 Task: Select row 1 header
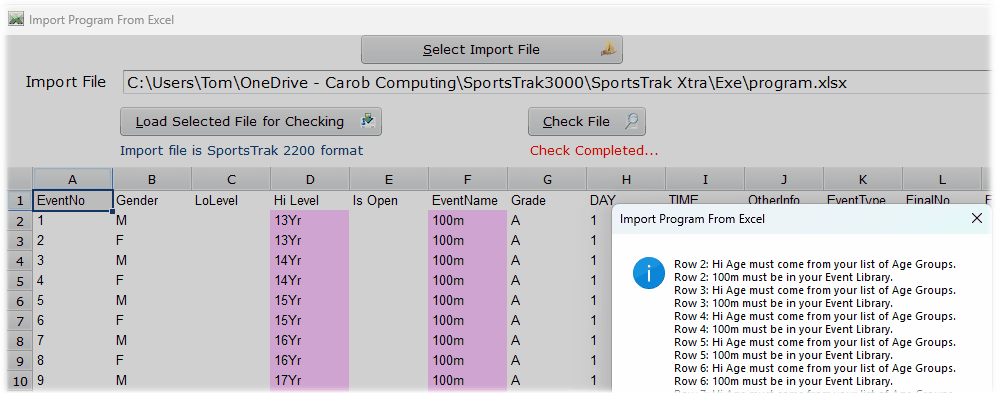click(x=20, y=201)
